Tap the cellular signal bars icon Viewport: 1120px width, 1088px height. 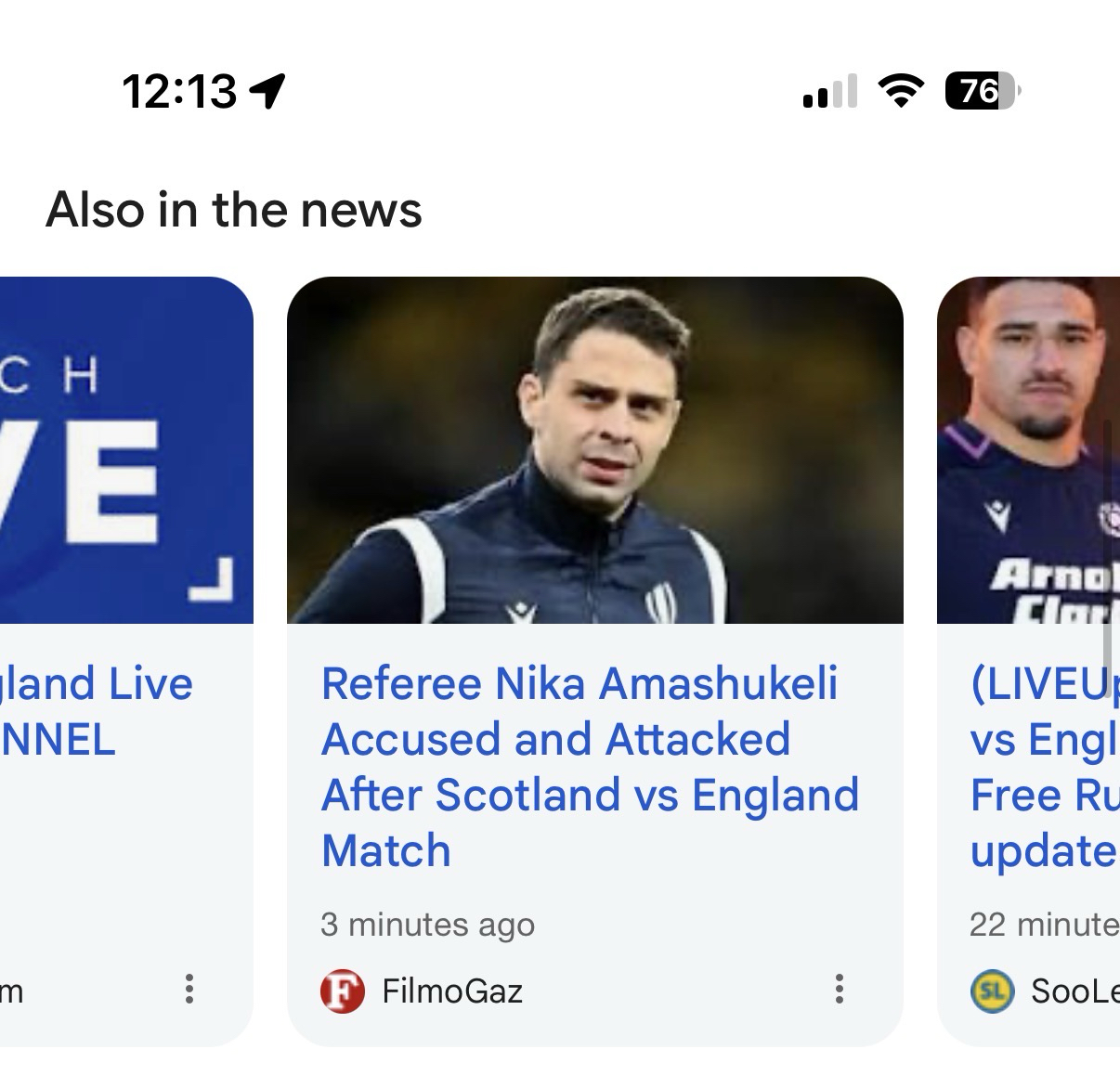point(830,92)
